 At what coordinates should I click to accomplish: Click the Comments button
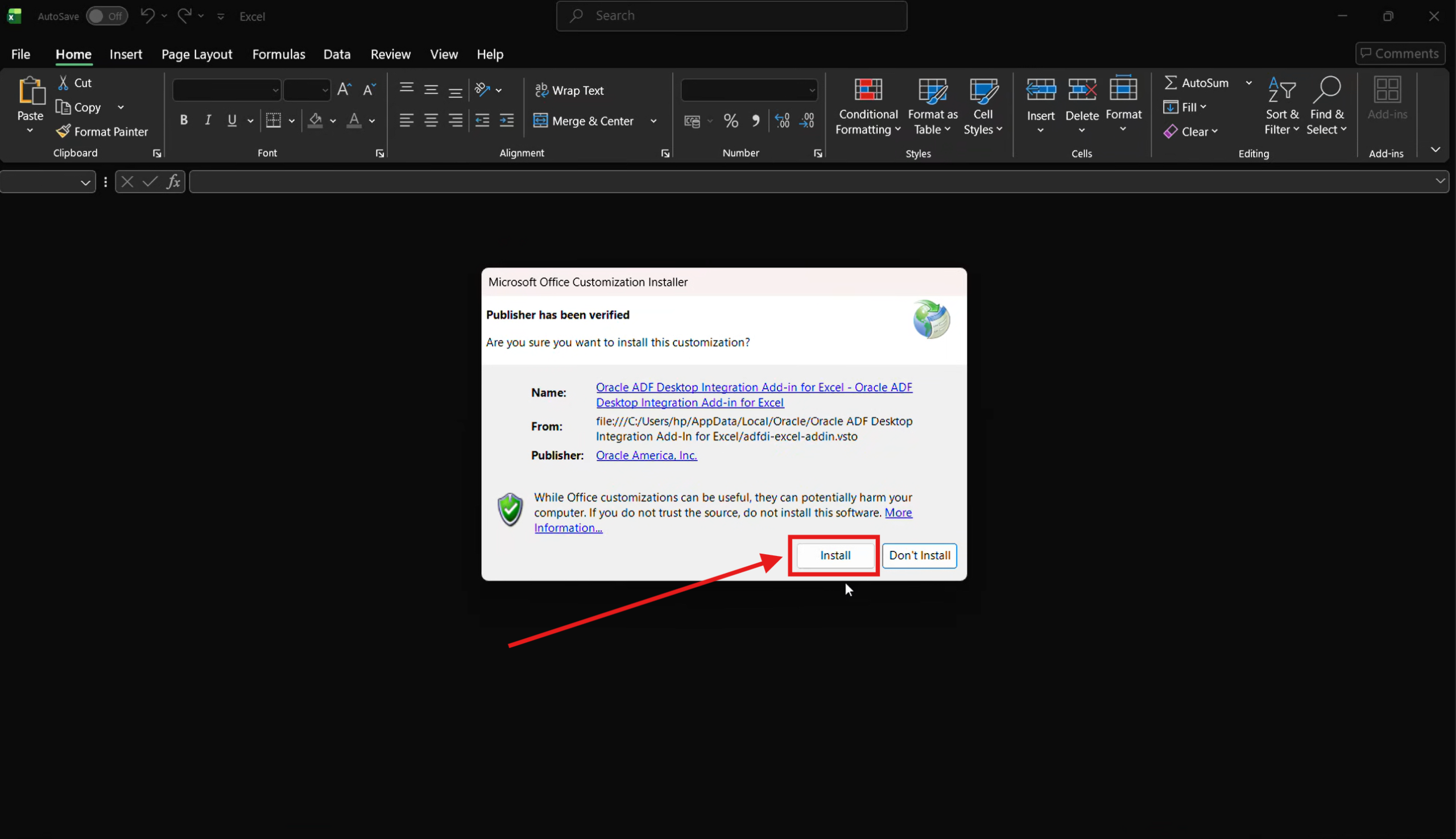point(1400,53)
